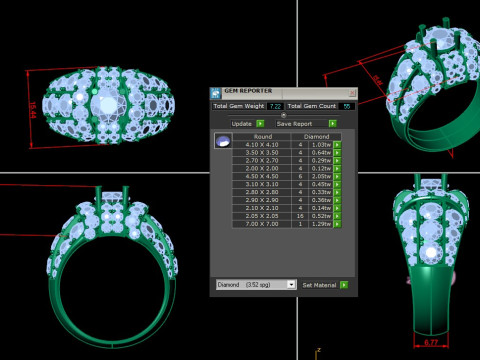
Task: Click the 0.64tw weight cell
Action: pyautogui.click(x=321, y=153)
